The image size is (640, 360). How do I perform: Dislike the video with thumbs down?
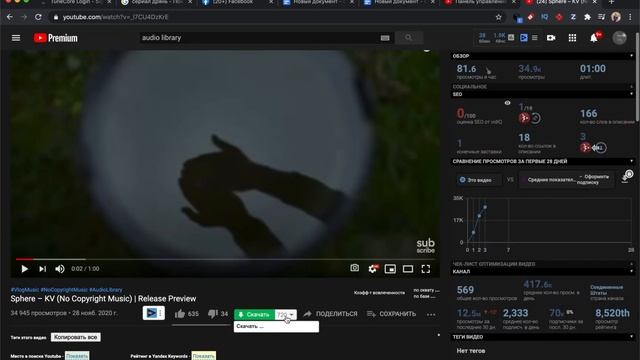pyautogui.click(x=213, y=314)
